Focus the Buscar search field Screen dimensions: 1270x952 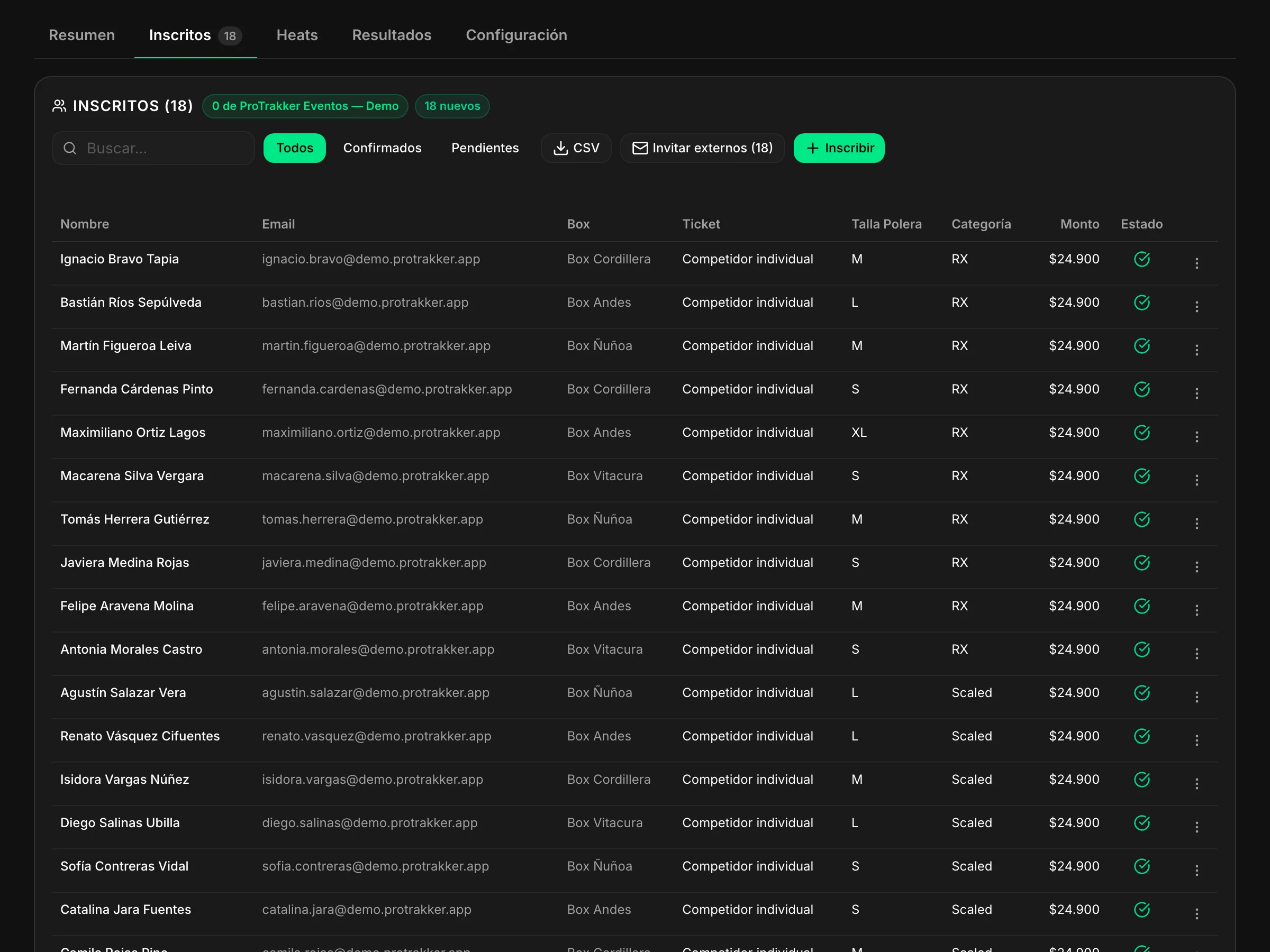[x=153, y=148]
